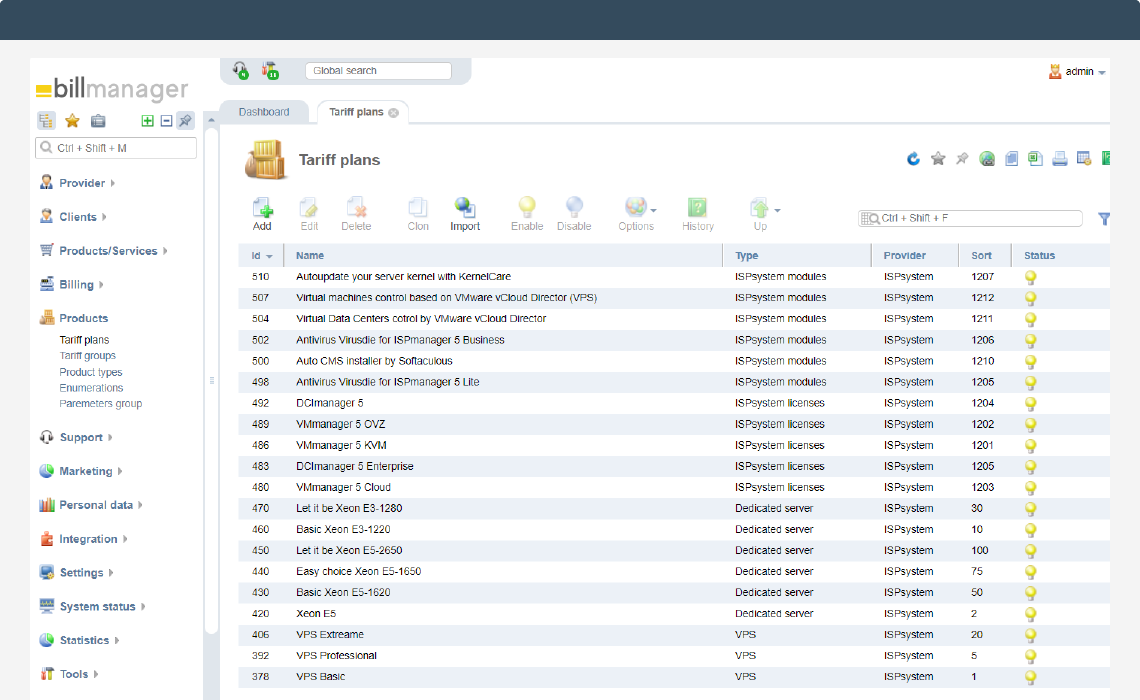Sort table by Name column header

coord(503,256)
